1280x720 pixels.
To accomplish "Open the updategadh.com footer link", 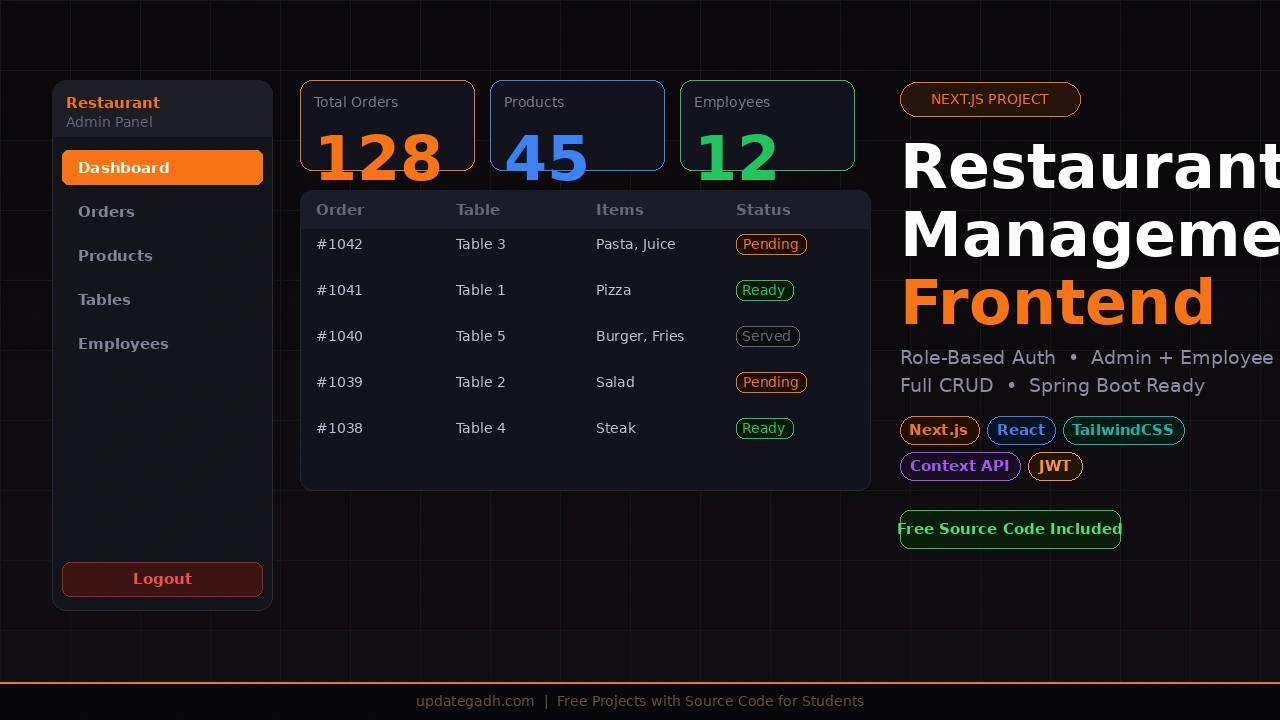I will tap(475, 701).
